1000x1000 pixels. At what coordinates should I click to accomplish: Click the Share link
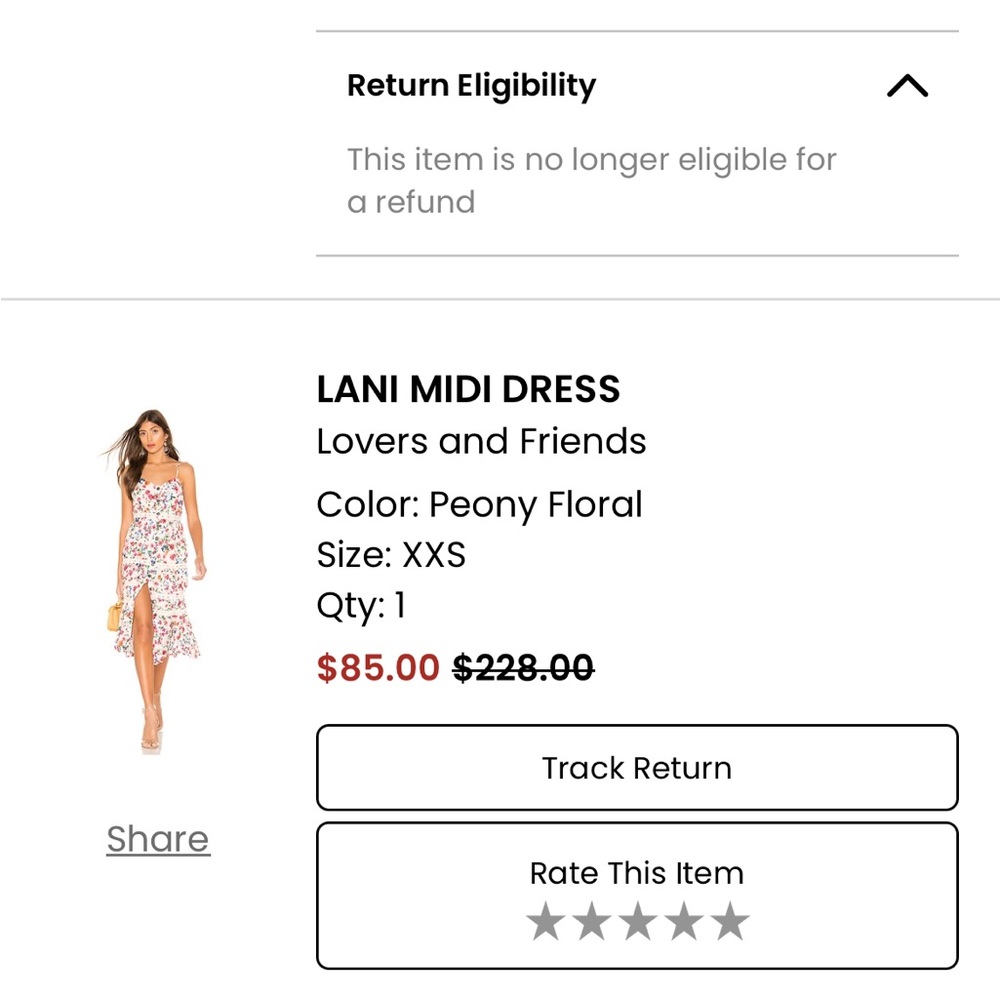(x=157, y=839)
